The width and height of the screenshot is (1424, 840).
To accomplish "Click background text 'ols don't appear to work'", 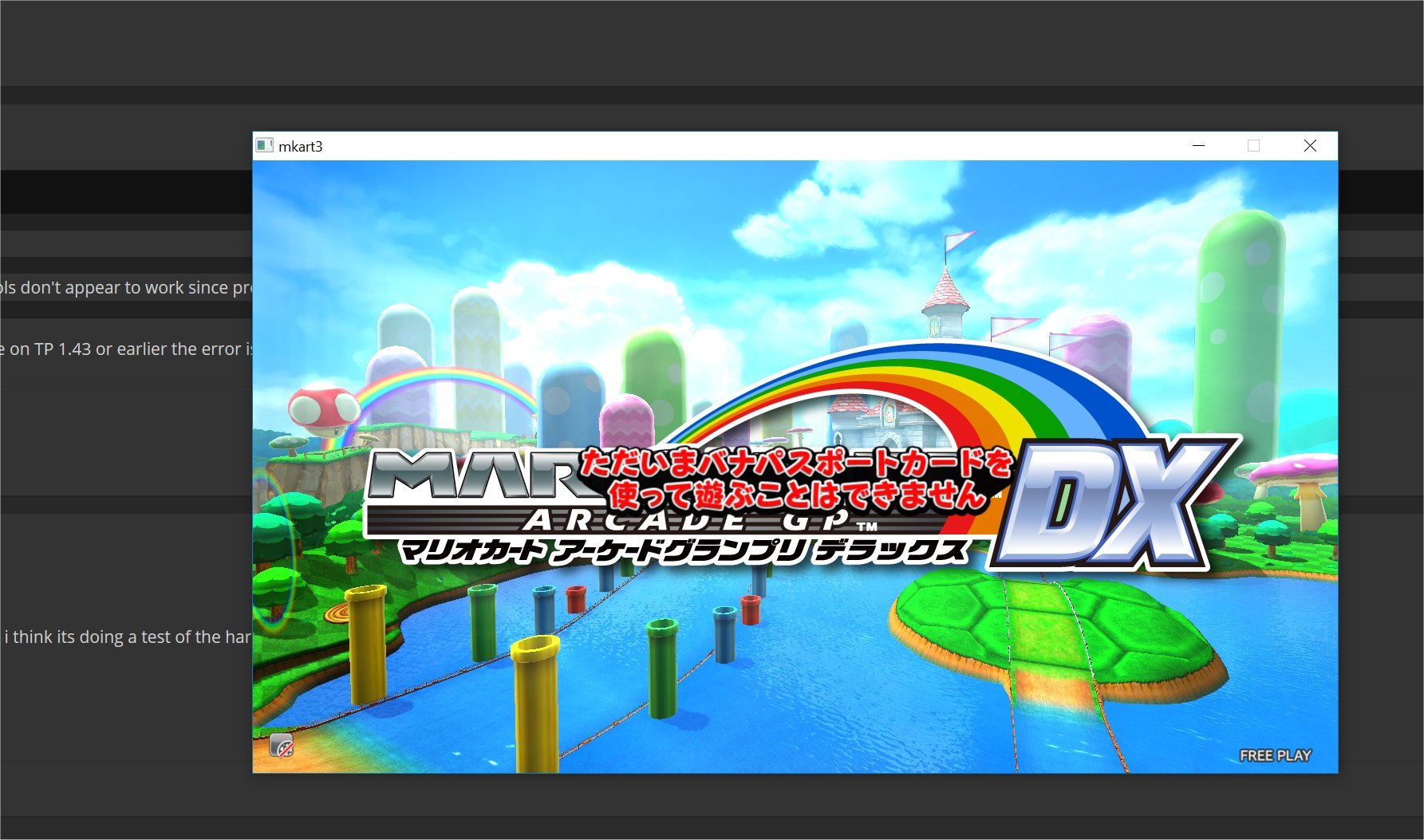I will pyautogui.click(x=93, y=288).
